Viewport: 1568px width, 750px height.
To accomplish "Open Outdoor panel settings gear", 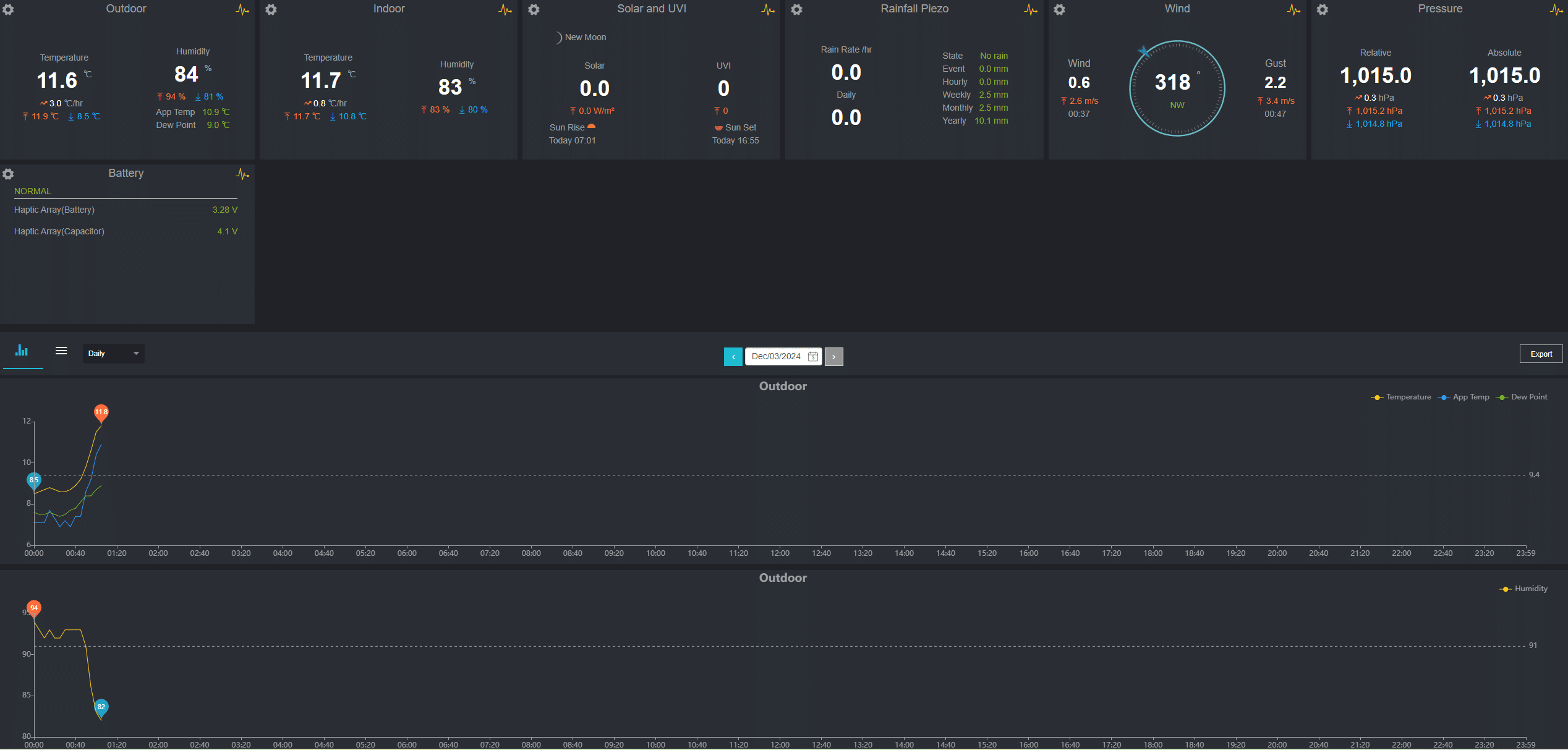I will pos(8,9).
